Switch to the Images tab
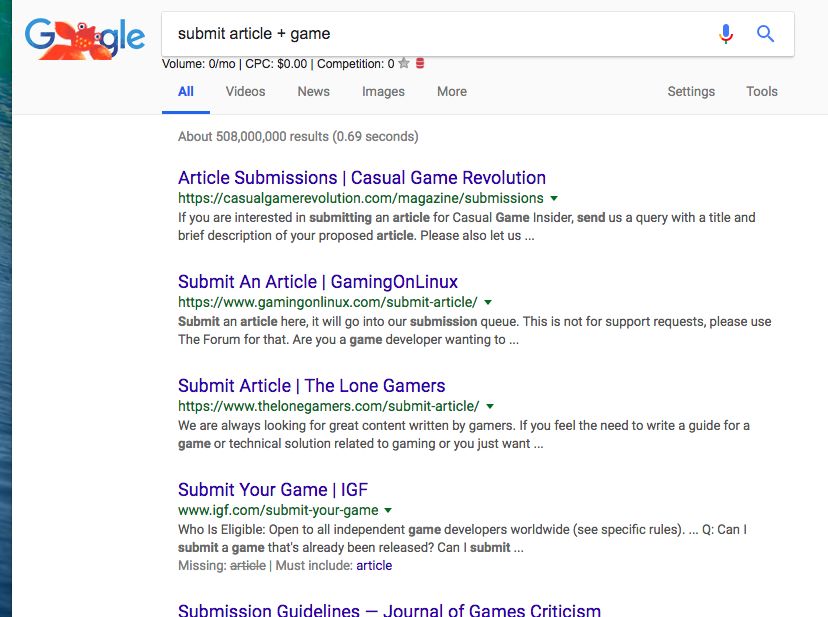828x617 pixels. [383, 92]
